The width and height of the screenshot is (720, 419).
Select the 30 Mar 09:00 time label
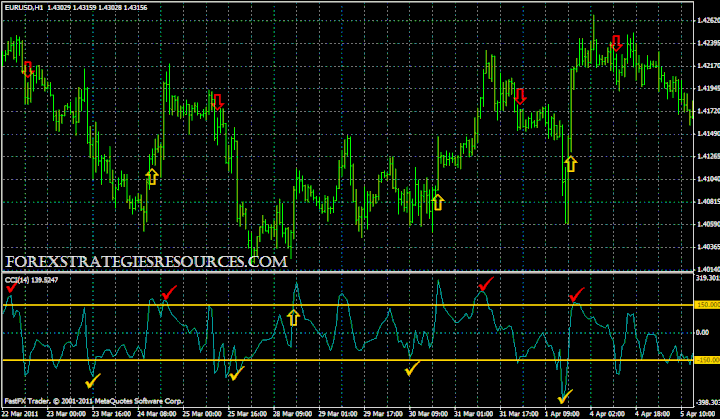428,413
